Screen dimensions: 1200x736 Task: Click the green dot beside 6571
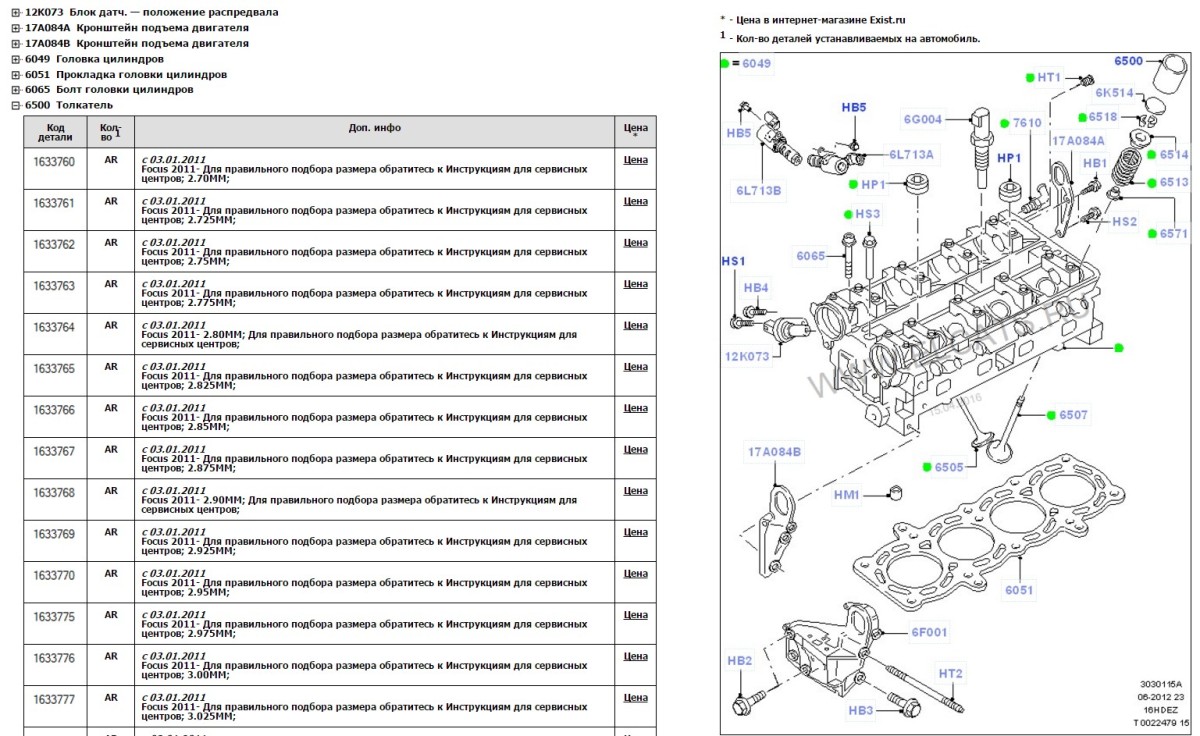coord(1152,233)
